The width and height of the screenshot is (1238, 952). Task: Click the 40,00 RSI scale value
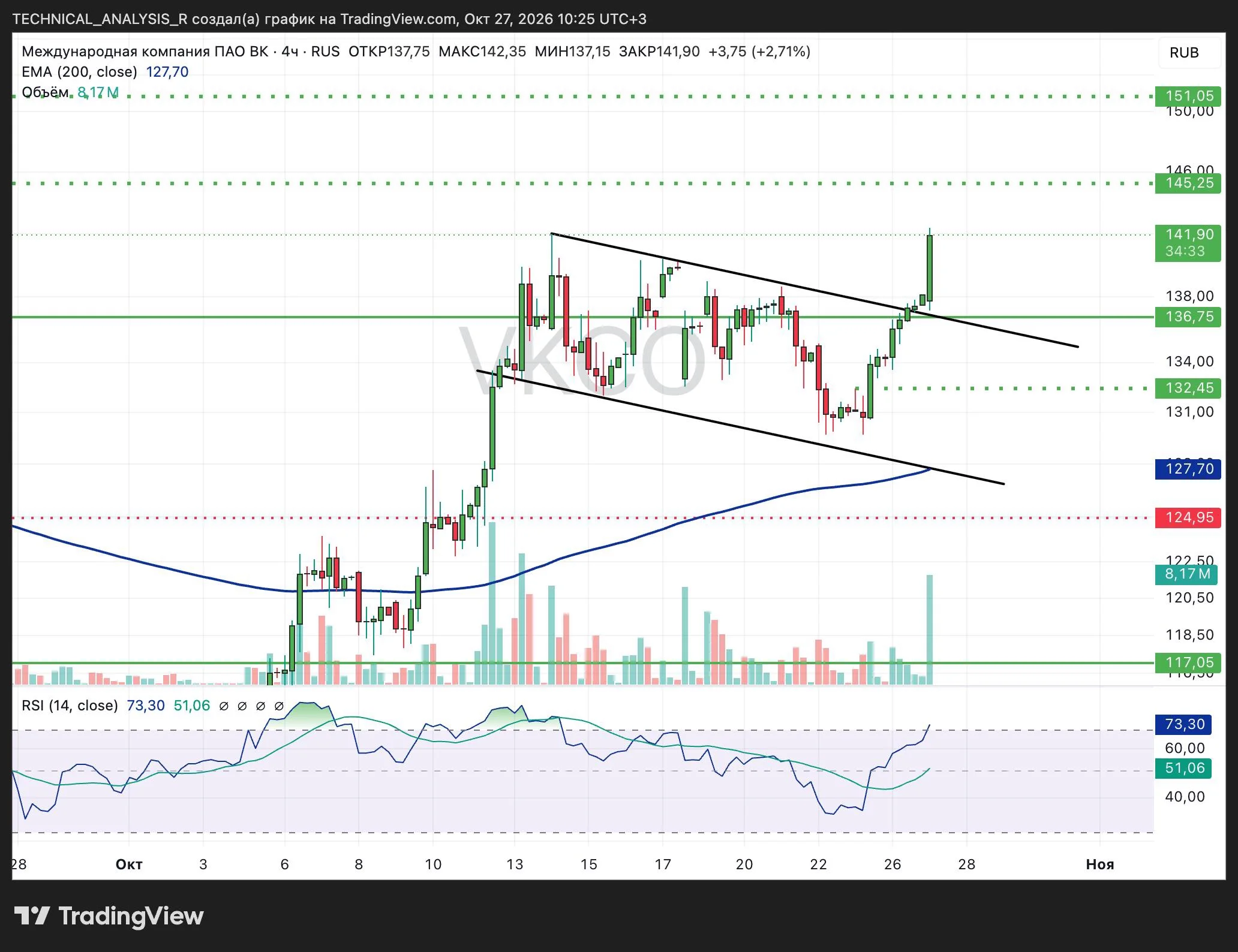(x=1185, y=796)
